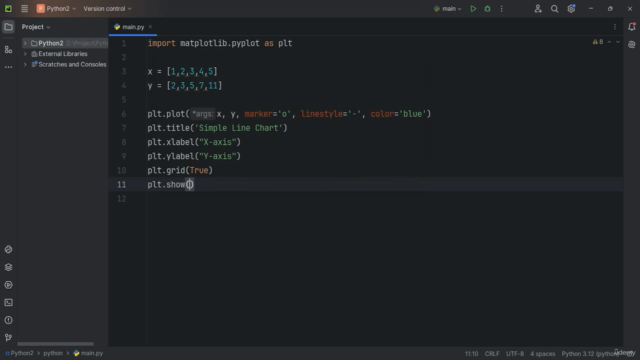Open 4 spaces indent settings
Image resolution: width=640 pixels, height=360 pixels.
click(542, 354)
